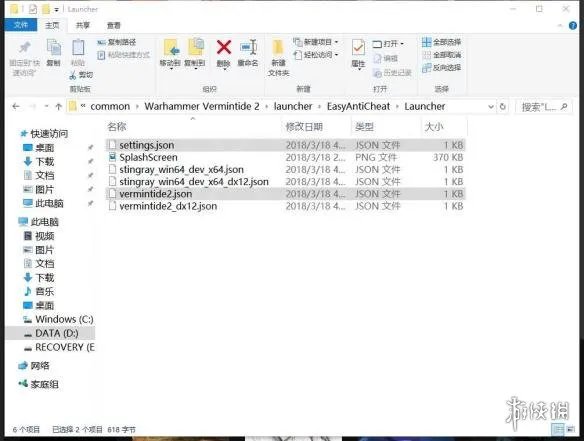Sort by the Size (大小) column header
Viewport: 584px width, 441px height.
pyautogui.click(x=434, y=127)
